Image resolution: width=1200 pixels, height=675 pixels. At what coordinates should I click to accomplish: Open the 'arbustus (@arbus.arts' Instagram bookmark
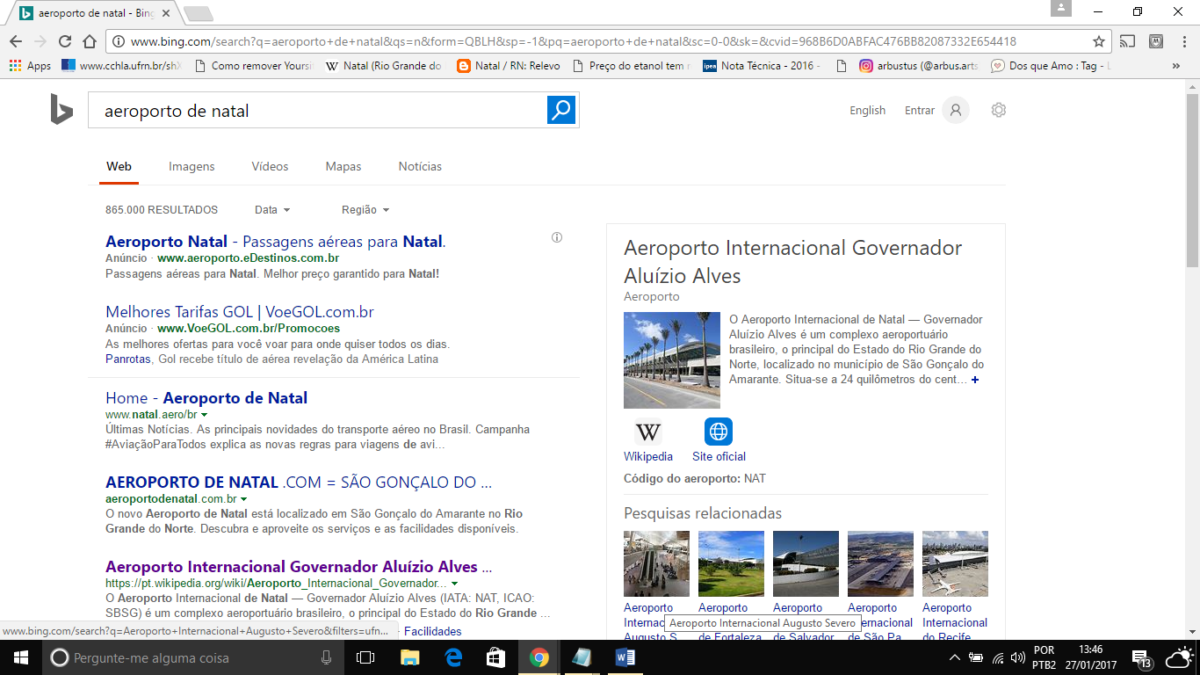[x=918, y=66]
